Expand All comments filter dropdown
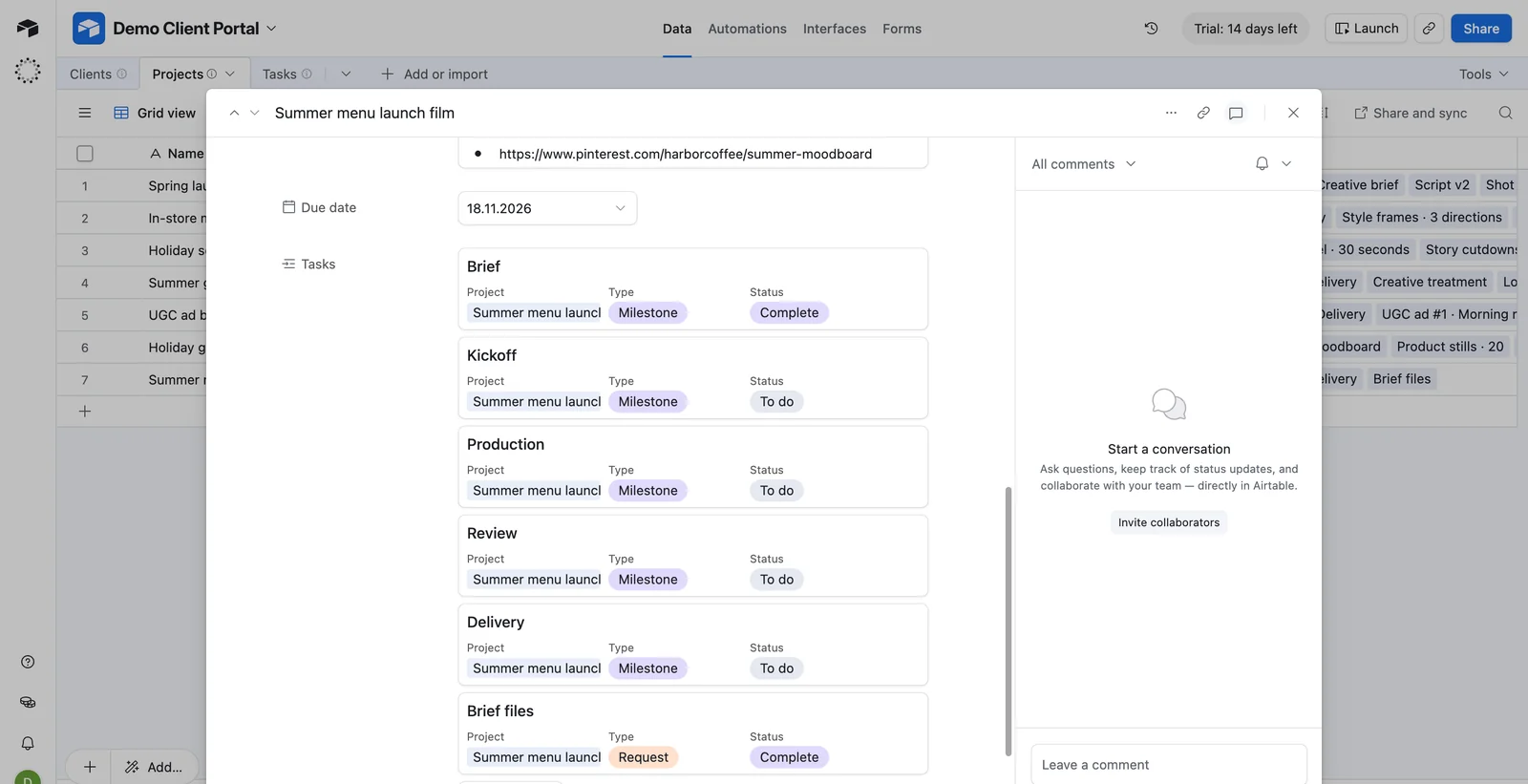This screenshot has height=784, width=1528. click(1084, 164)
